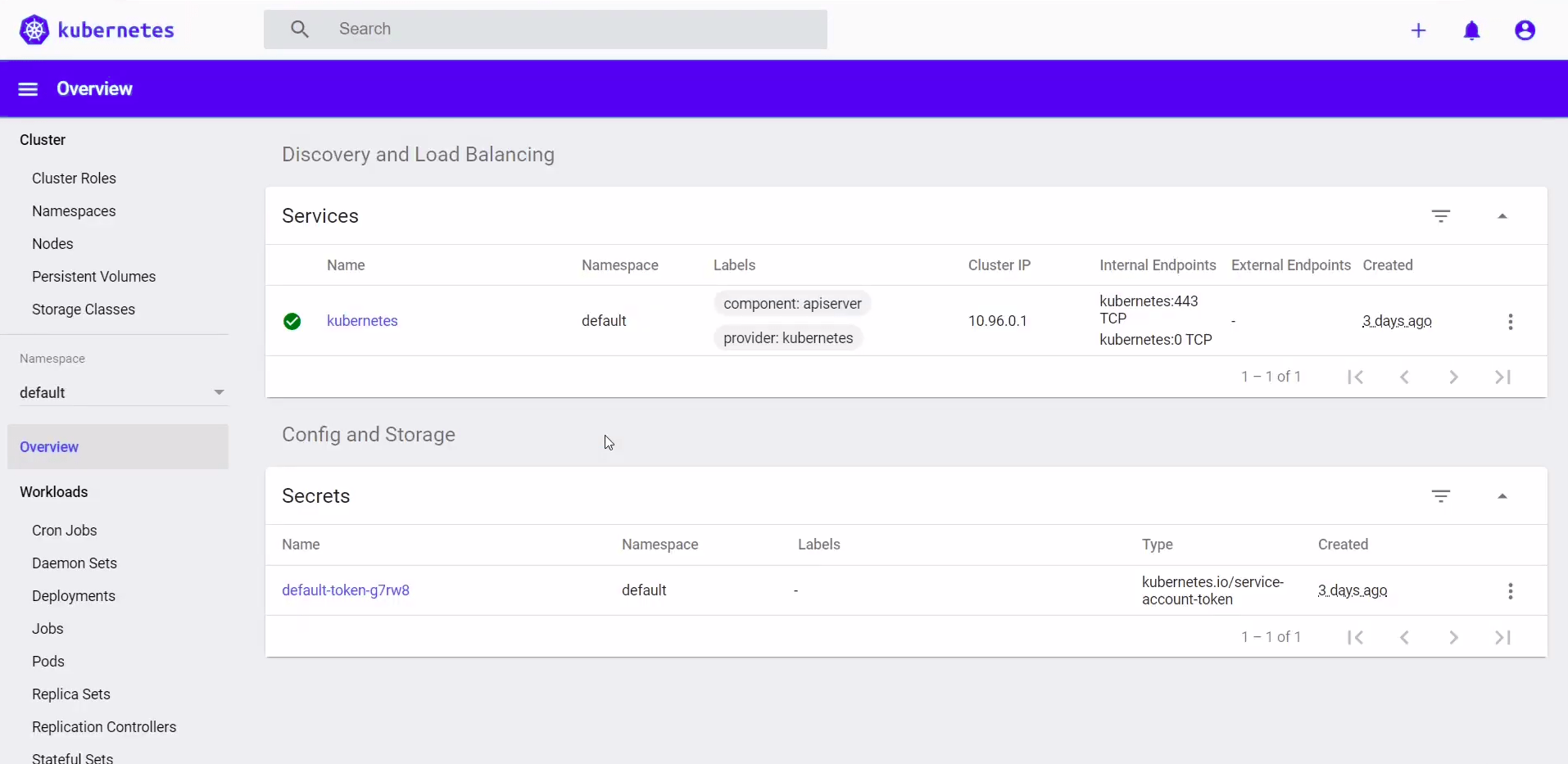Select Pods in the sidebar

tap(48, 662)
